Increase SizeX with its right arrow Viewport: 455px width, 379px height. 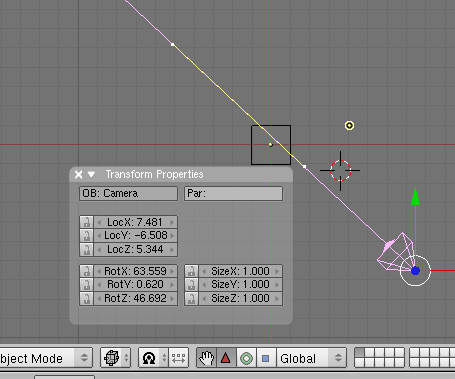[x=277, y=271]
